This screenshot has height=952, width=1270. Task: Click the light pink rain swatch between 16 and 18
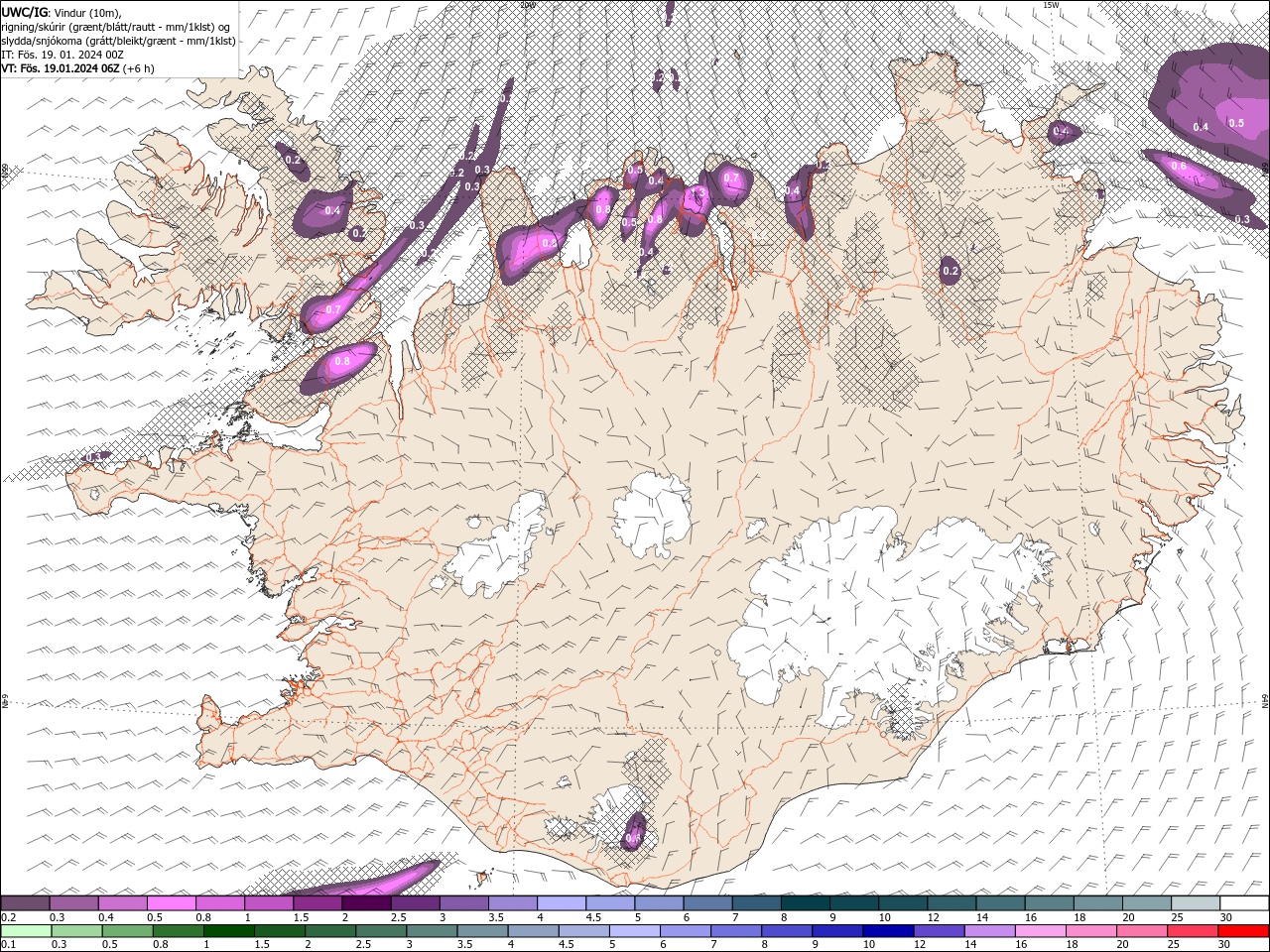(x=1039, y=931)
